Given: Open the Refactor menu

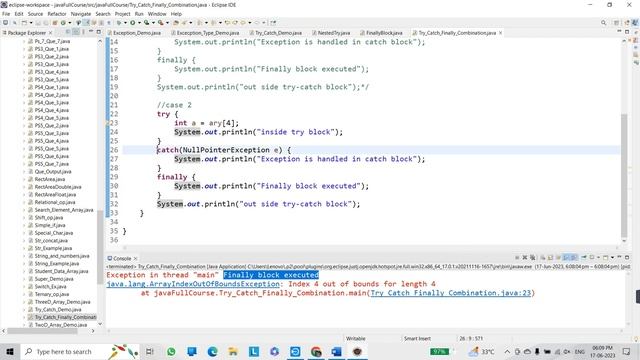Looking at the screenshot, I should [x=57, y=14].
